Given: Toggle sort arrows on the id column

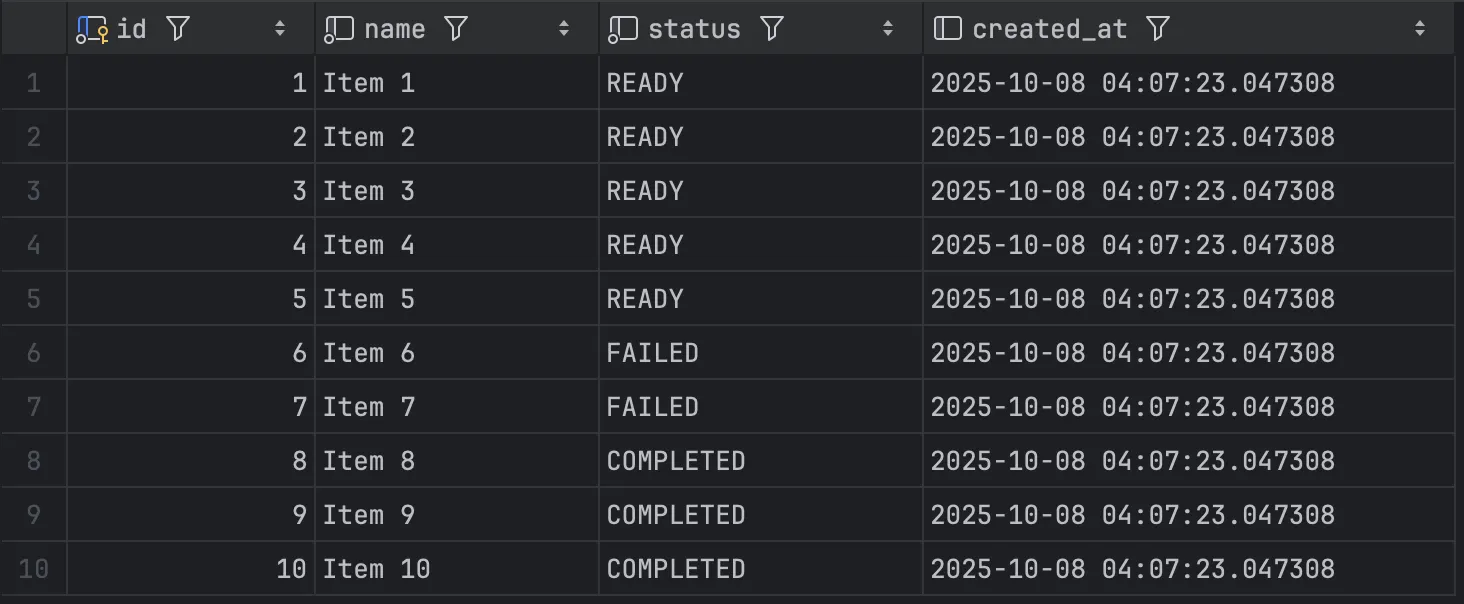Looking at the screenshot, I should [280, 29].
